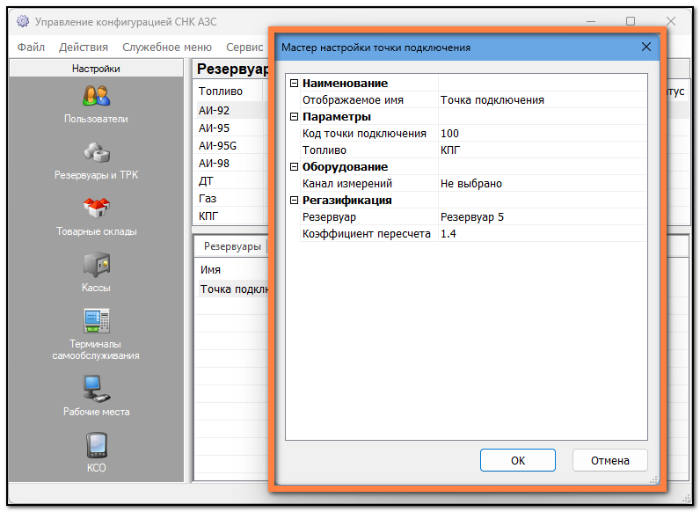Confirm the wizard with OK button

[x=518, y=460]
